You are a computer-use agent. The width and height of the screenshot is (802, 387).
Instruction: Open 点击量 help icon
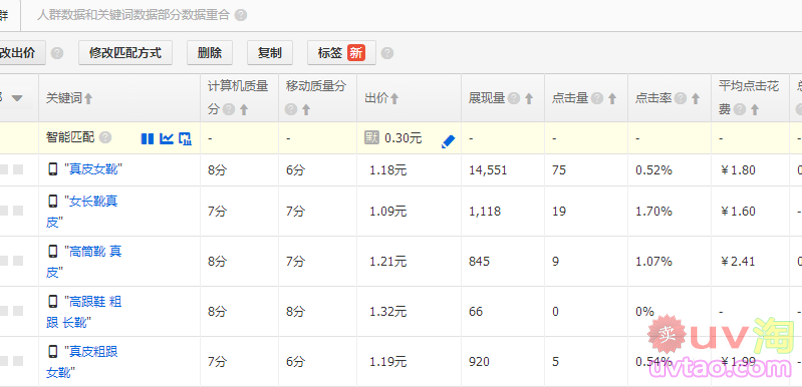pyautogui.click(x=597, y=99)
